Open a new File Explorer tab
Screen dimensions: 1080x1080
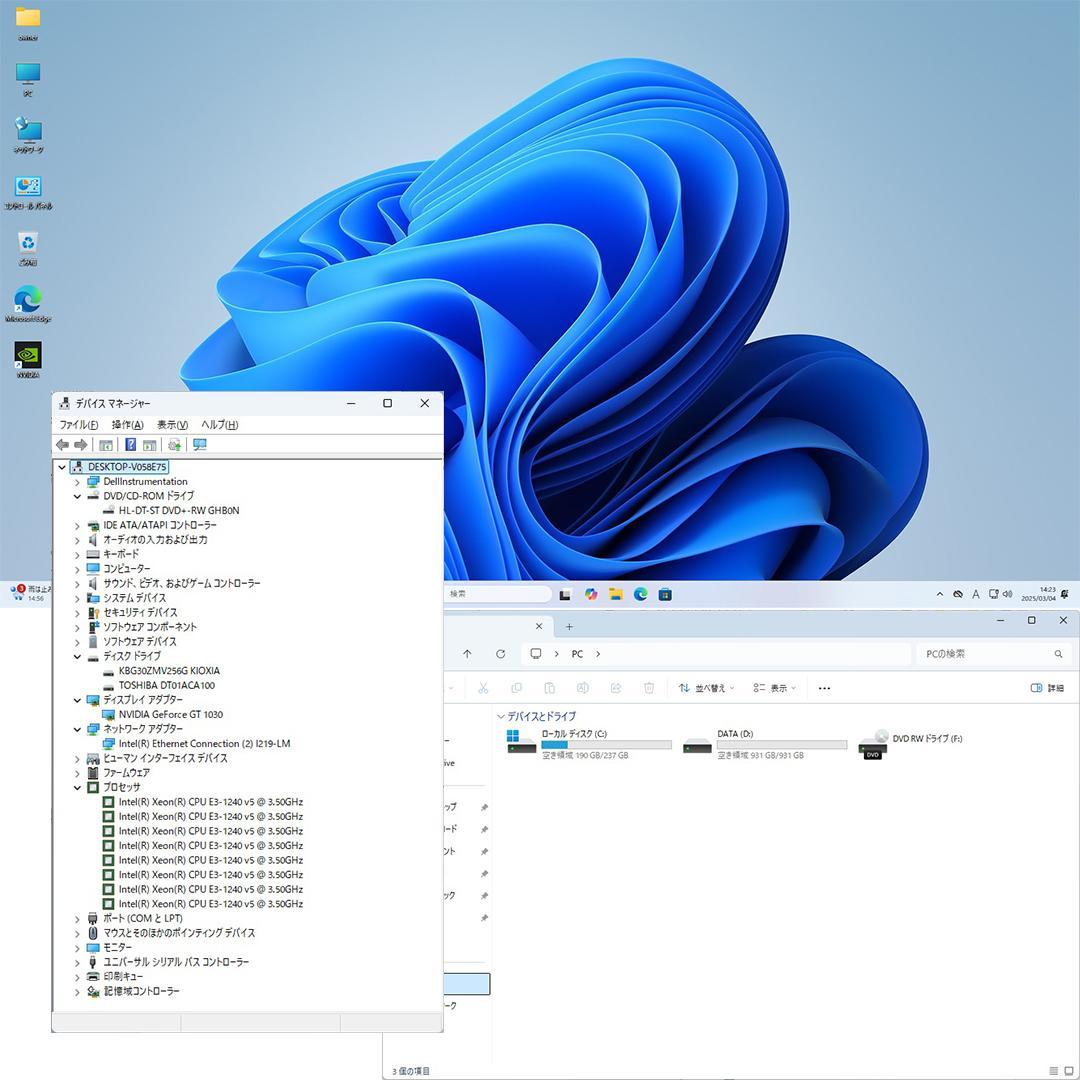(569, 627)
